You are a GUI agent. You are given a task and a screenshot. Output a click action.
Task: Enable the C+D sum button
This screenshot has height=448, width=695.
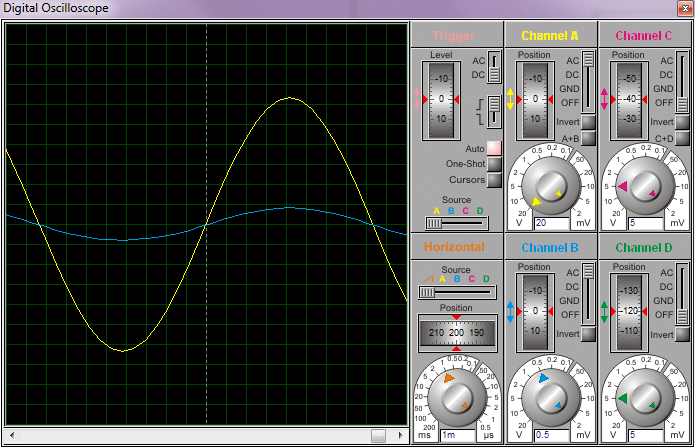(x=682, y=138)
